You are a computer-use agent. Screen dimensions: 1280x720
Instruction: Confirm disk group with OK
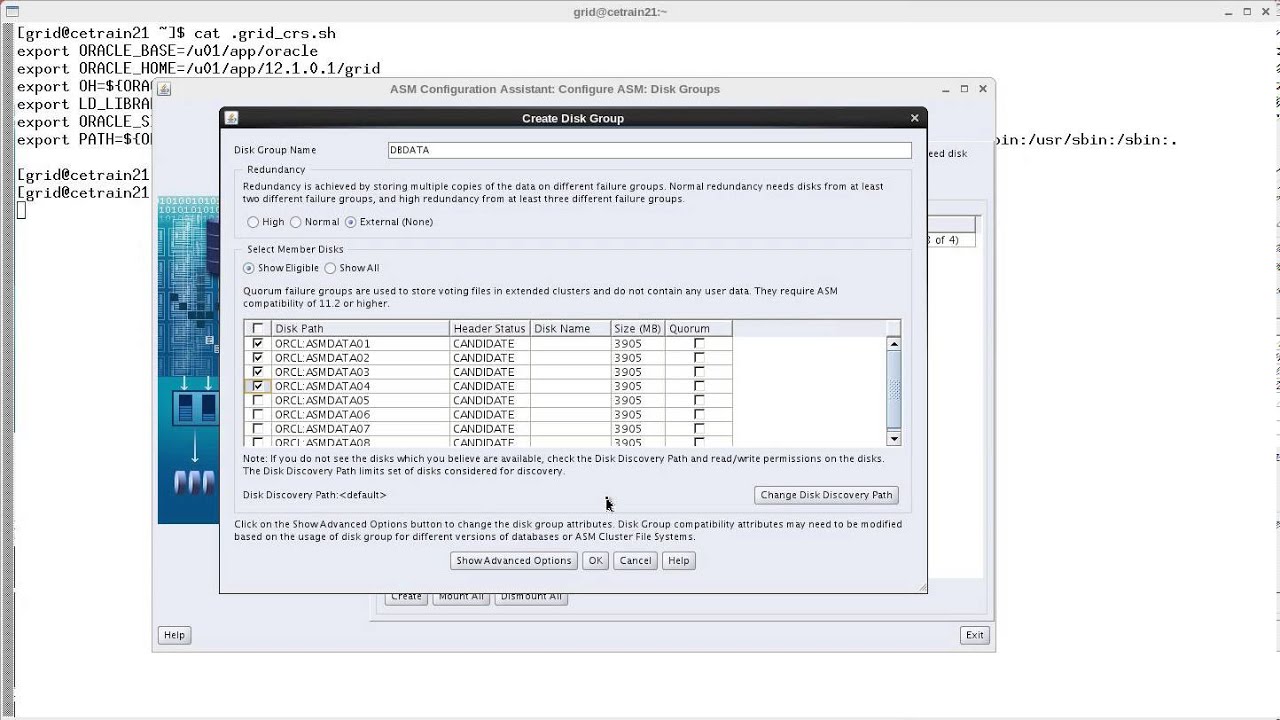(x=595, y=561)
